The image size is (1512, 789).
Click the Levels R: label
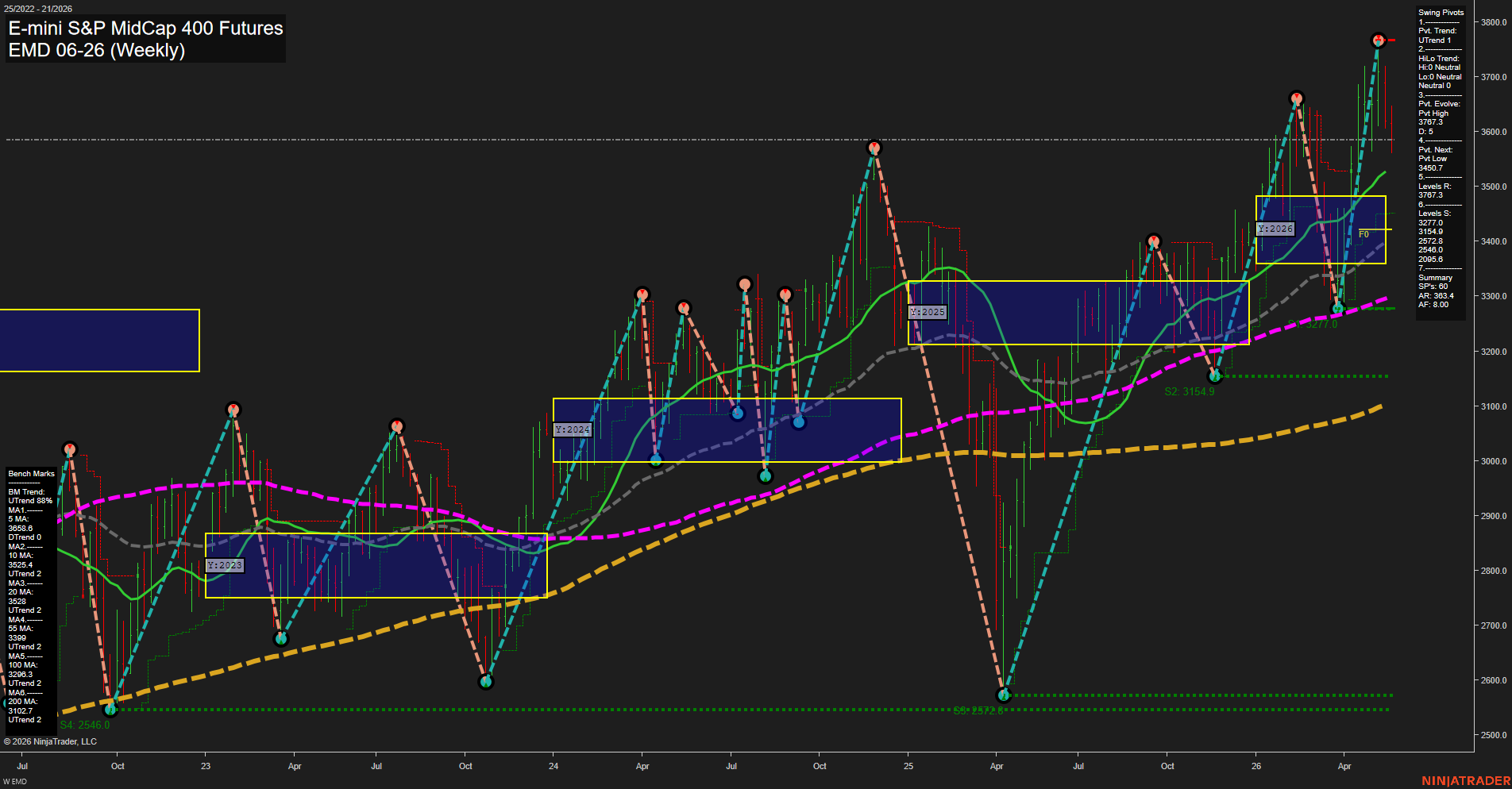tap(1434, 187)
